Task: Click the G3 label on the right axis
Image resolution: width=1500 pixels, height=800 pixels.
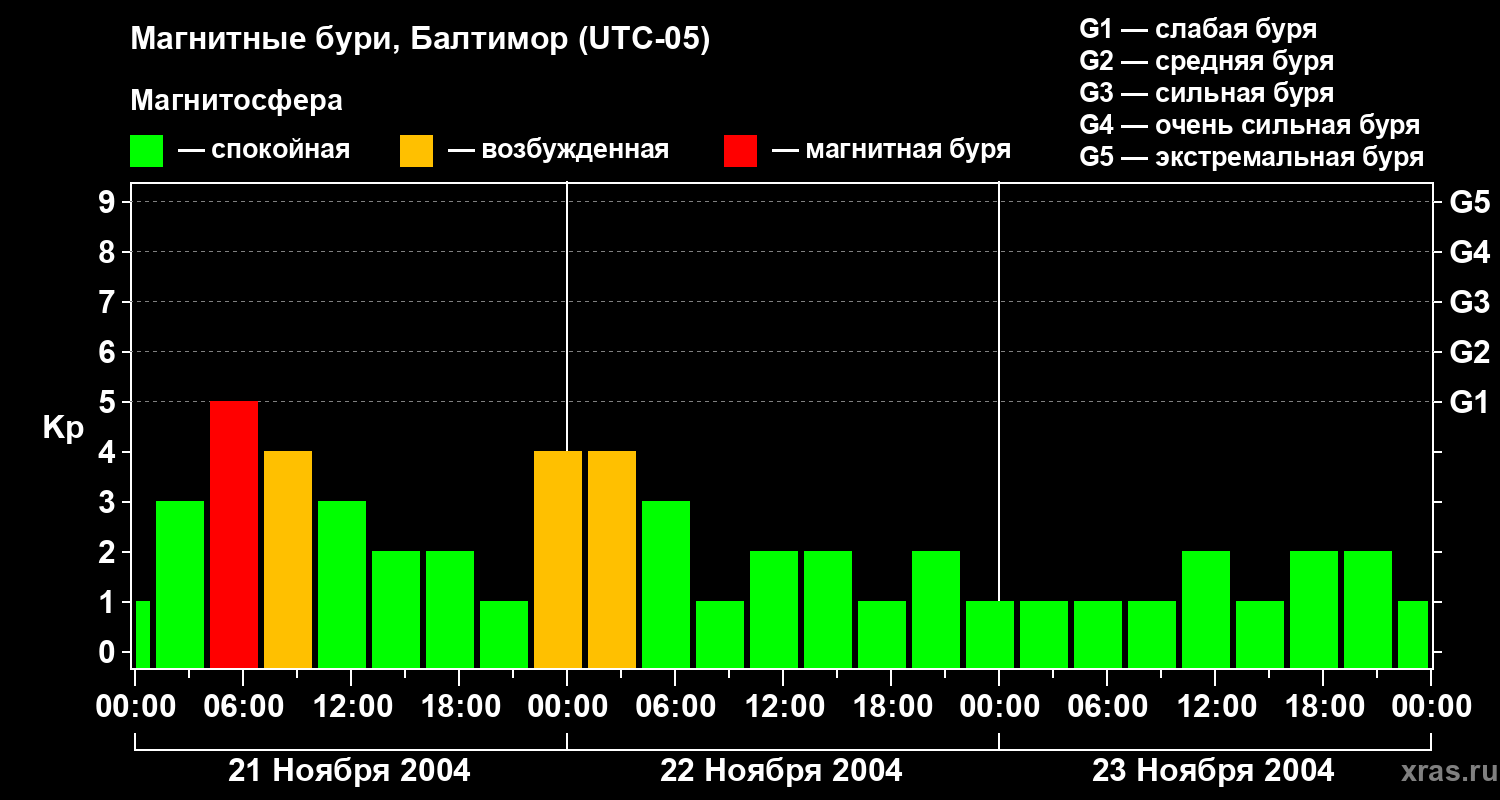Action: 1469,302
